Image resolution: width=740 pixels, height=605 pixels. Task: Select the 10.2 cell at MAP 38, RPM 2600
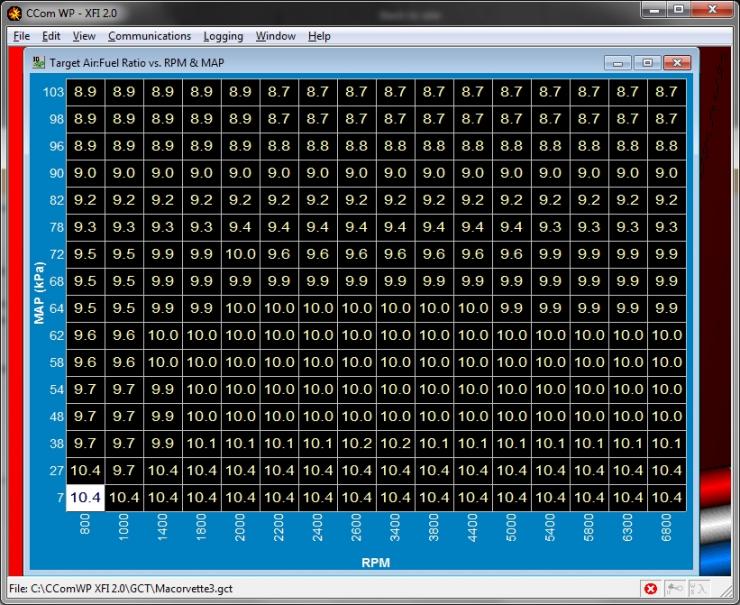click(x=356, y=444)
